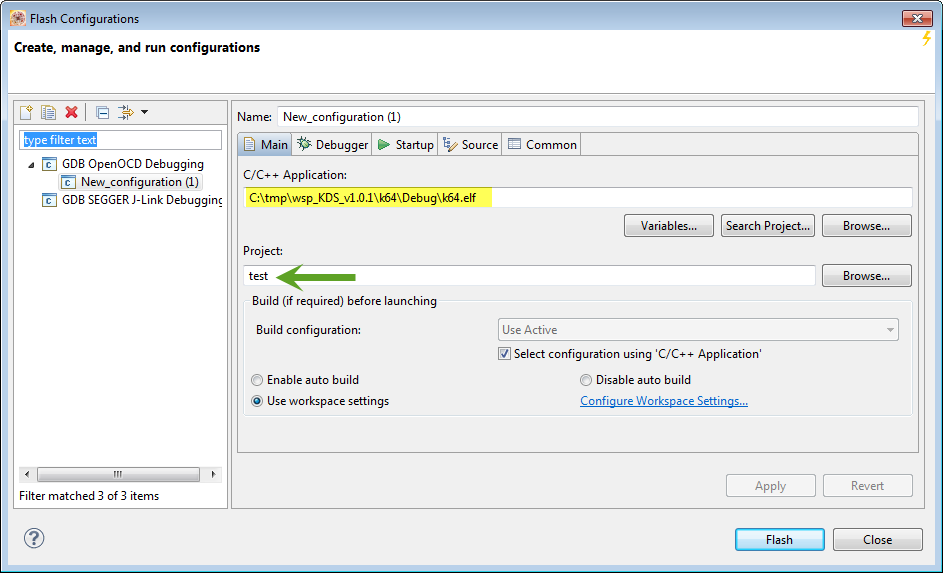Open the Build configuration combo box
The height and width of the screenshot is (573, 943).
point(698,330)
